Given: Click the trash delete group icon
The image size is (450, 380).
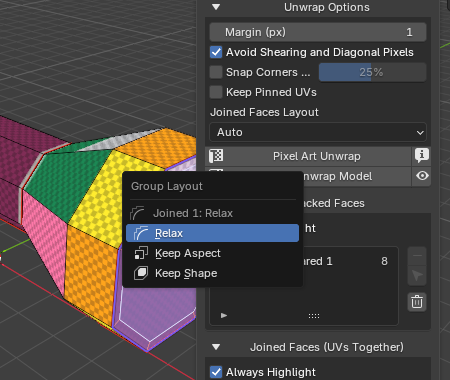Looking at the screenshot, I should click(x=417, y=302).
